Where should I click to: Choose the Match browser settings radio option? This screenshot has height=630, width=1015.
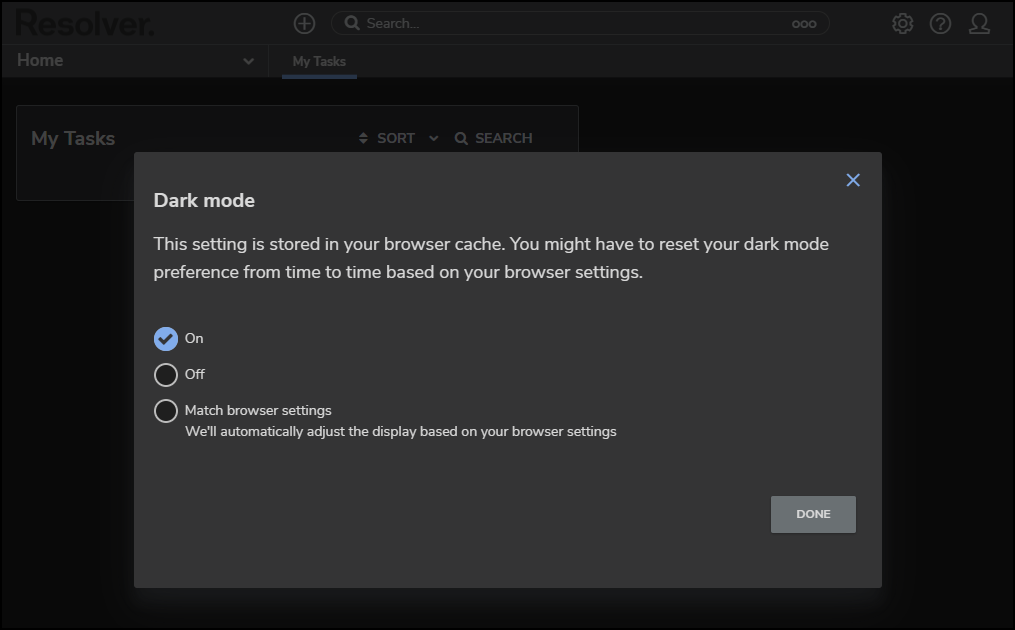point(166,411)
